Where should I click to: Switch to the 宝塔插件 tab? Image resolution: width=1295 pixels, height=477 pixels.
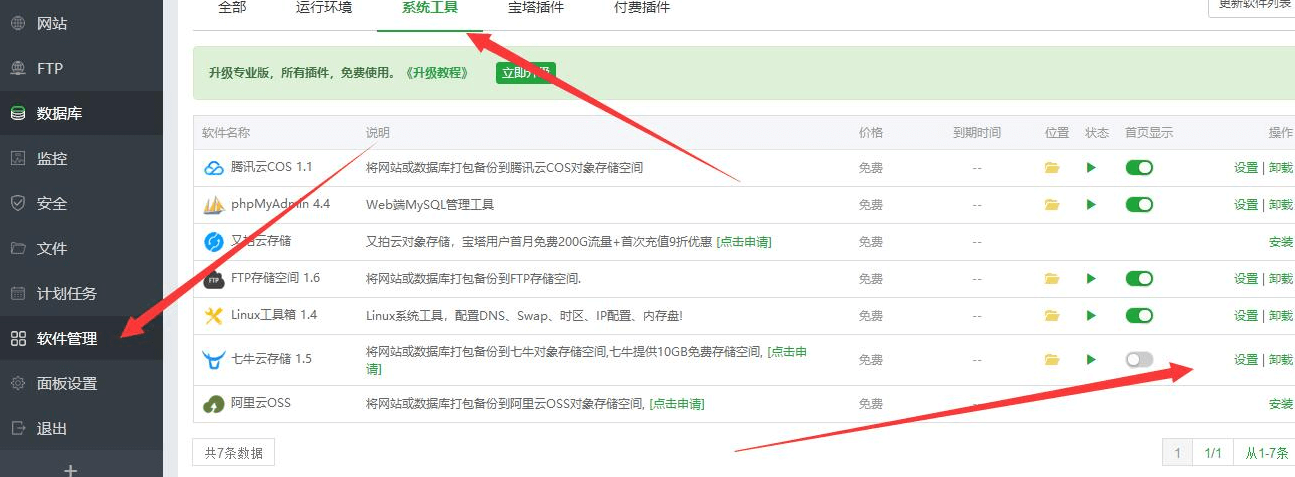click(536, 8)
